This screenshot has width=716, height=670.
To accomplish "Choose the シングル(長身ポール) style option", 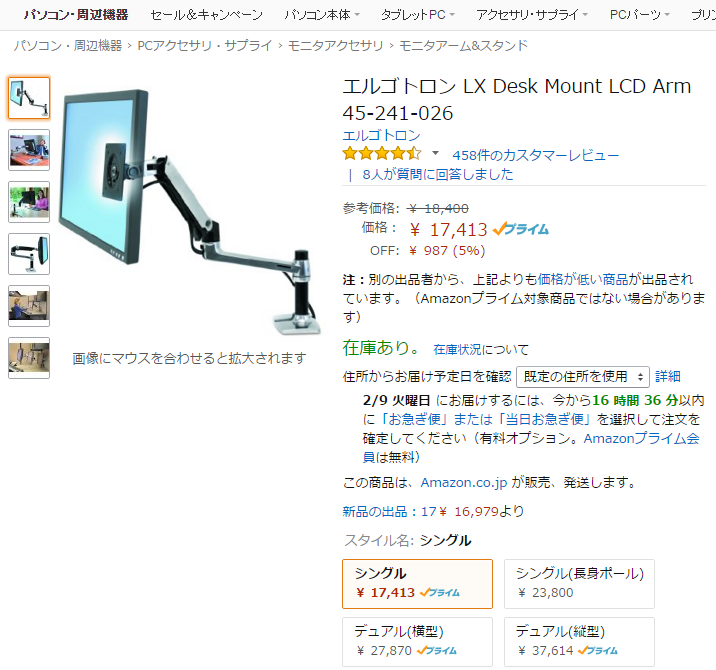I will 579,584.
